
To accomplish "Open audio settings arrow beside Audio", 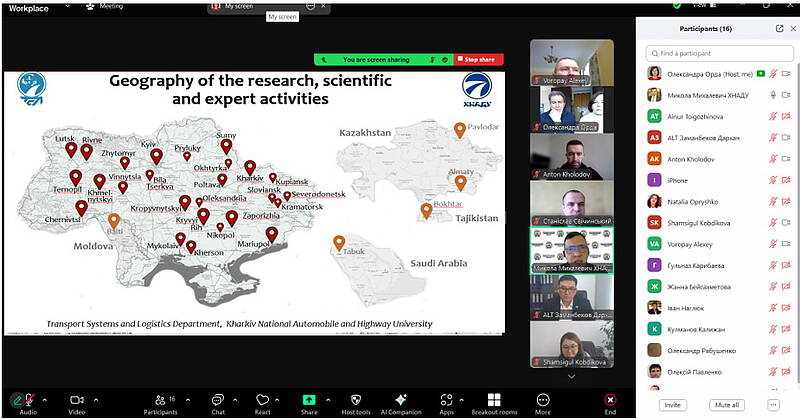I will [x=45, y=400].
